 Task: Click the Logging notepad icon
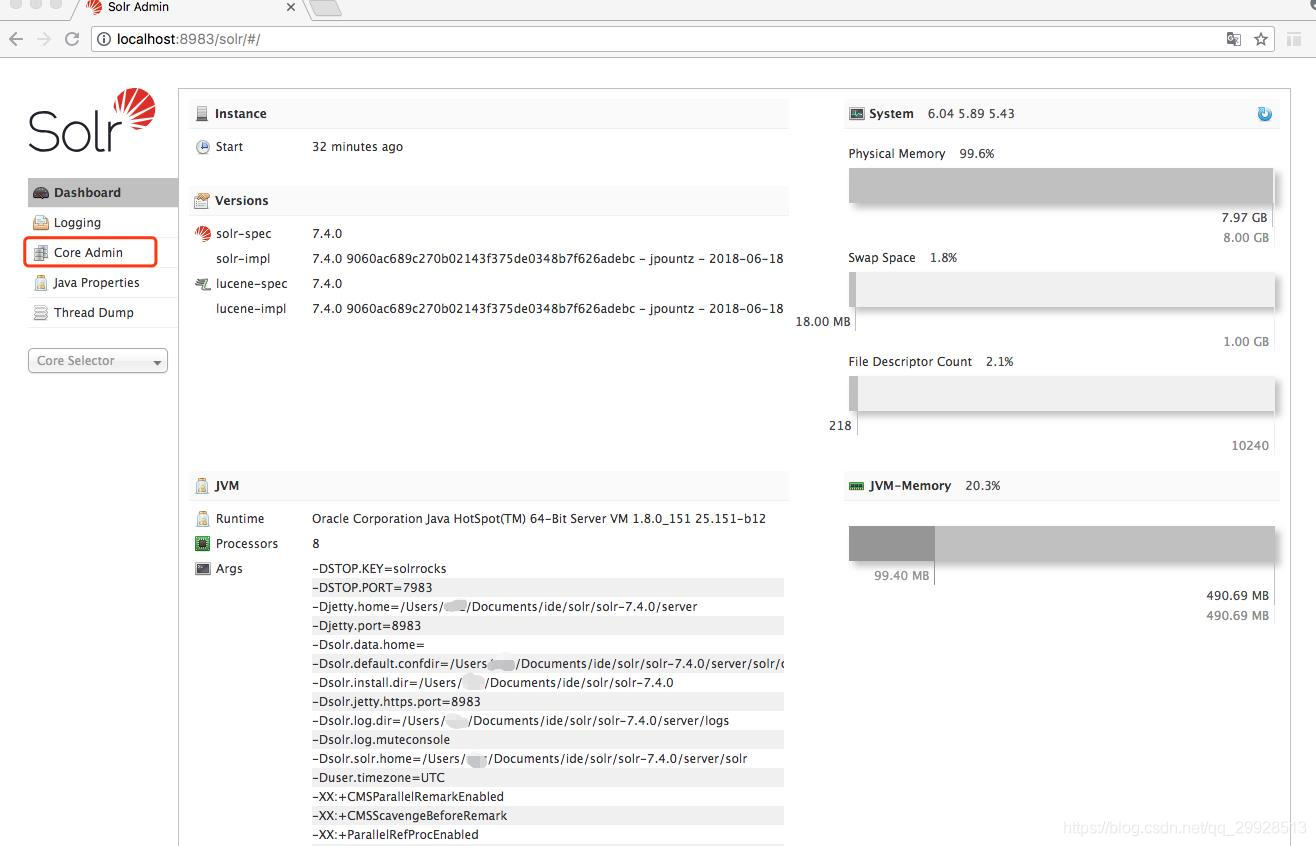tap(40, 223)
